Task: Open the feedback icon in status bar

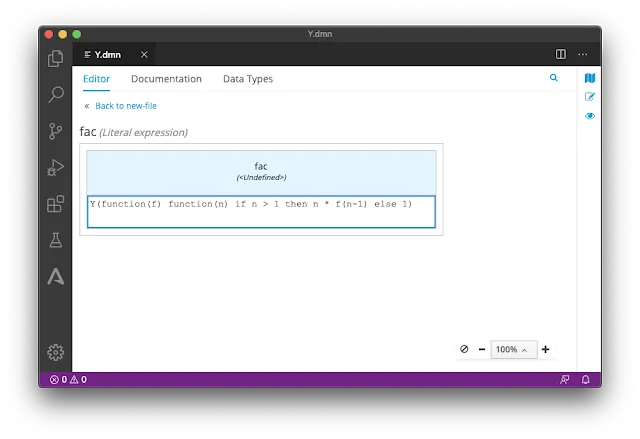Action: pyautogui.click(x=564, y=379)
